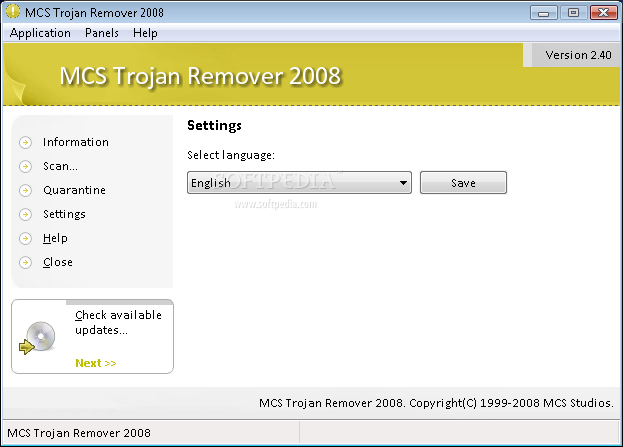Screen dimensions: 623x447
Task: Open the Quarantine panel
Action: point(74,190)
